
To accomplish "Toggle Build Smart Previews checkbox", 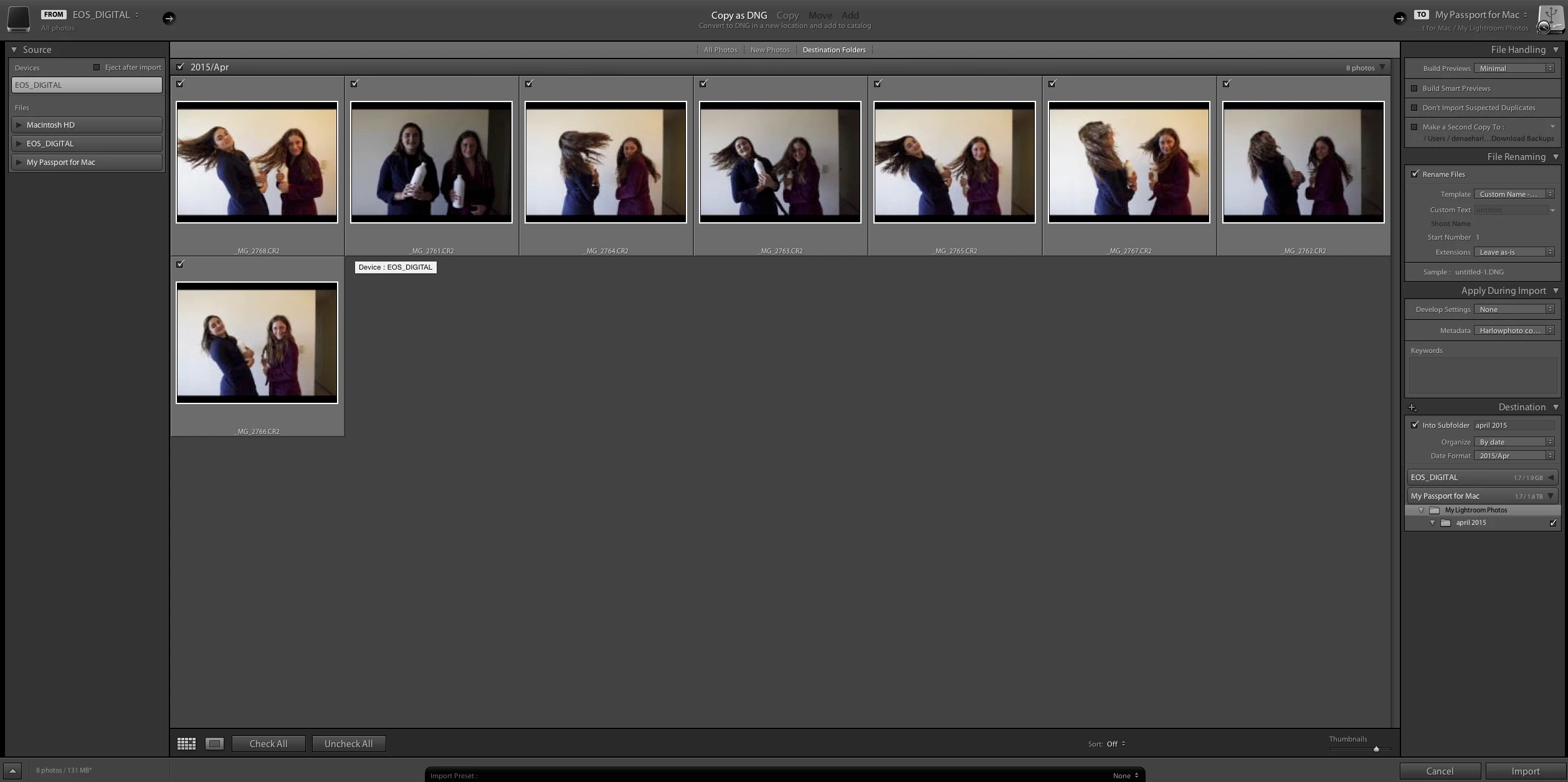I will 1414,88.
